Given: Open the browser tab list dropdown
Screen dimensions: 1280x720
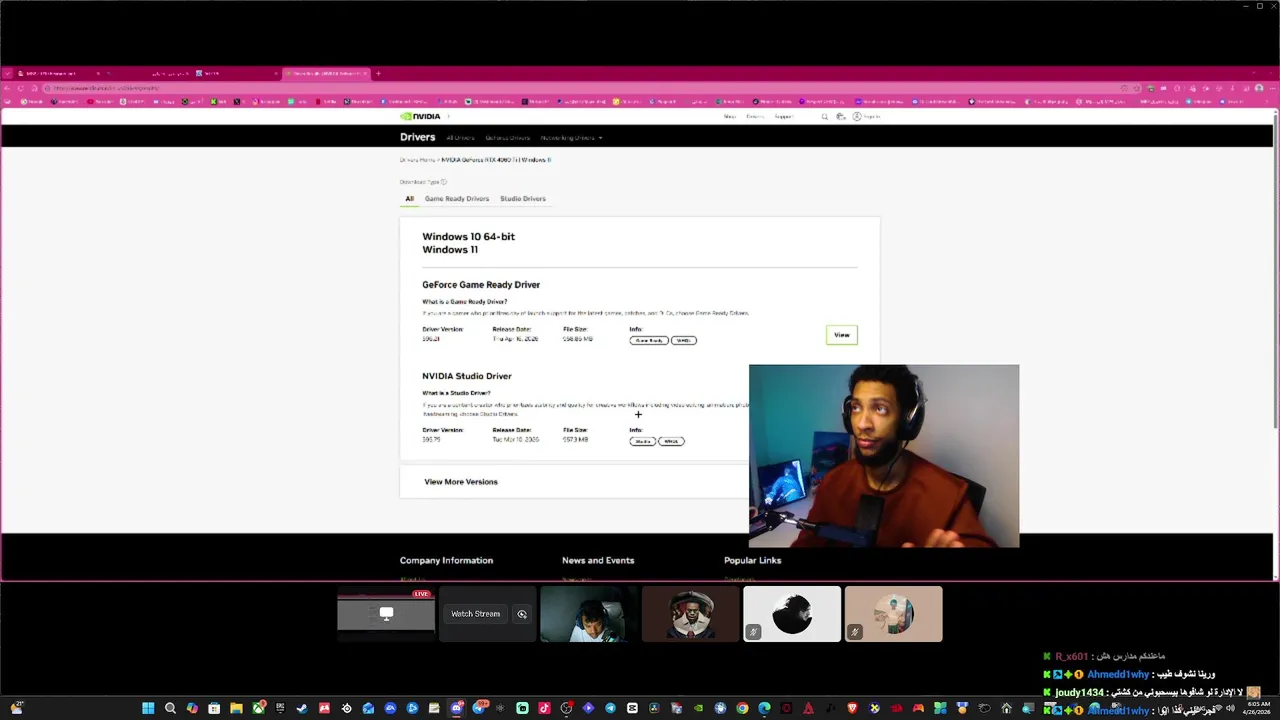Looking at the screenshot, I should (x=7, y=73).
